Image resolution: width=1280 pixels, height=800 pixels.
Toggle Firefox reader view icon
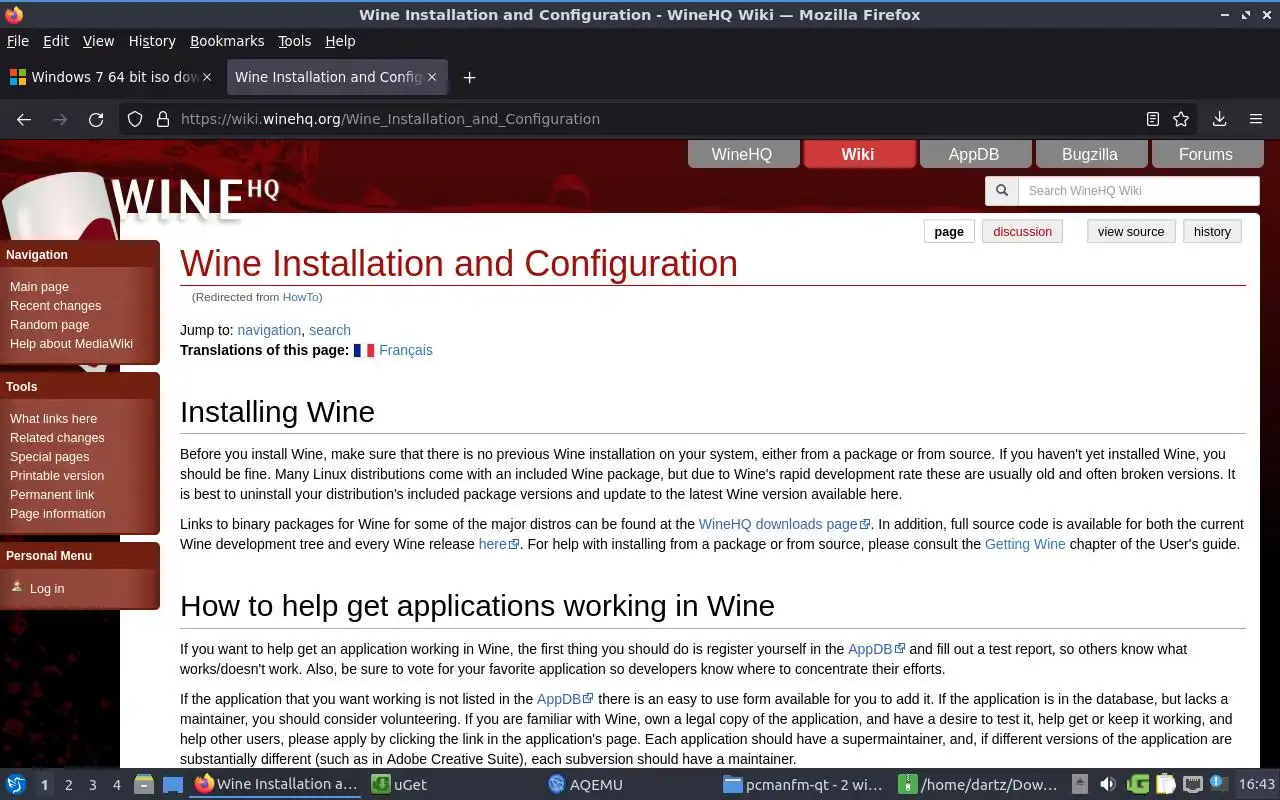click(1153, 119)
